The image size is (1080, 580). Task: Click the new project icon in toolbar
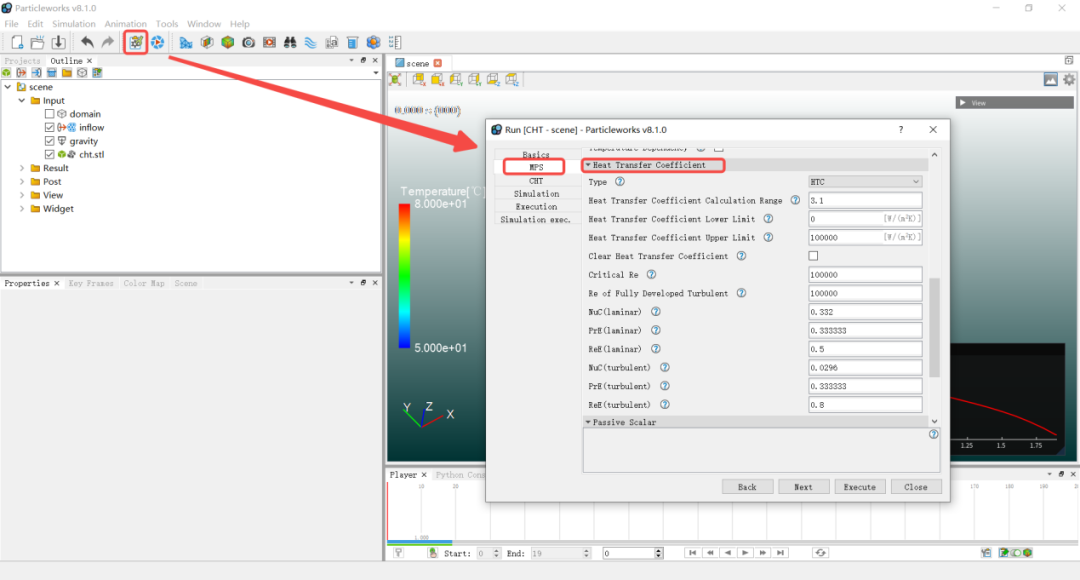pos(17,42)
